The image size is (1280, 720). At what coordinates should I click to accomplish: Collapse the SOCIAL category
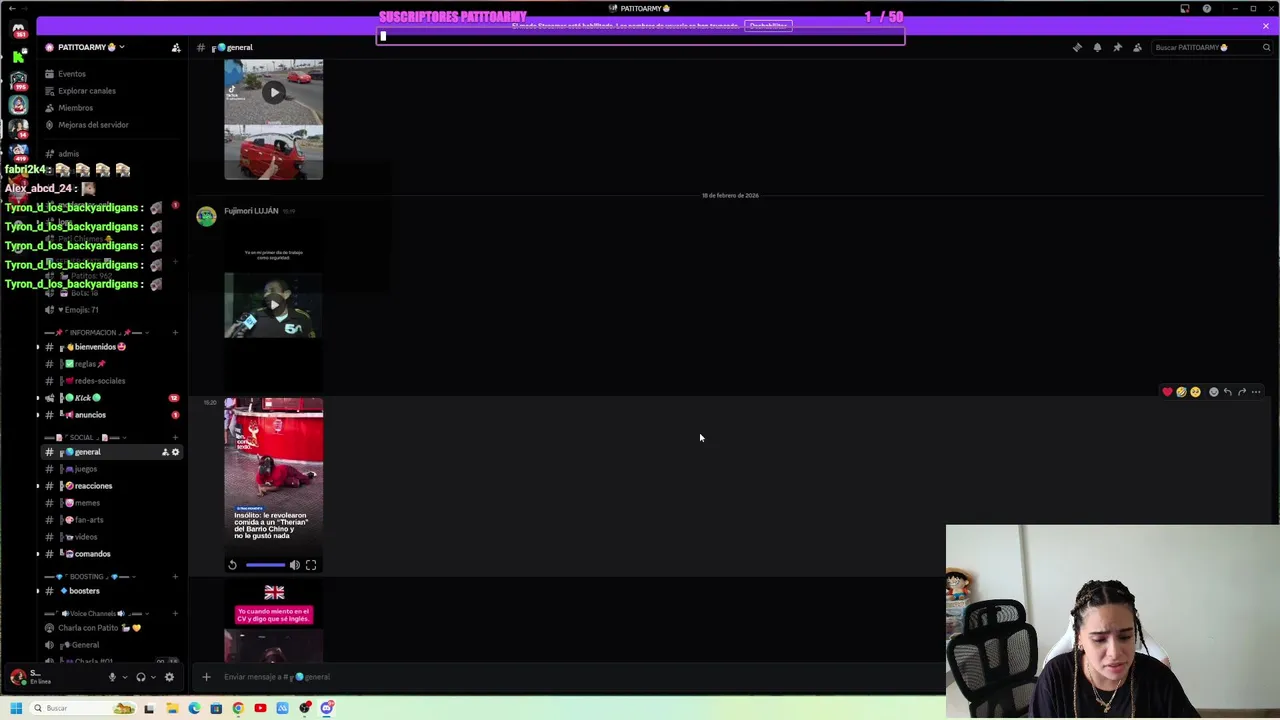click(x=88, y=437)
